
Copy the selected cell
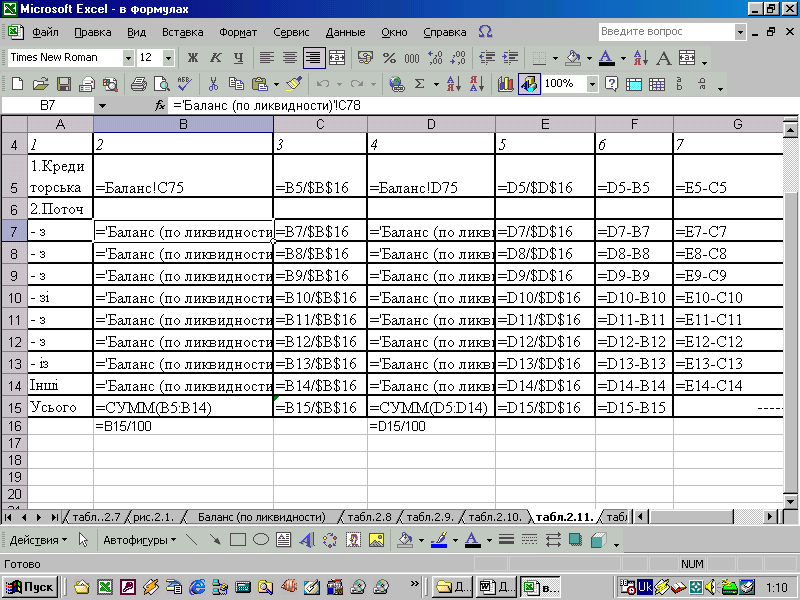pos(236,83)
